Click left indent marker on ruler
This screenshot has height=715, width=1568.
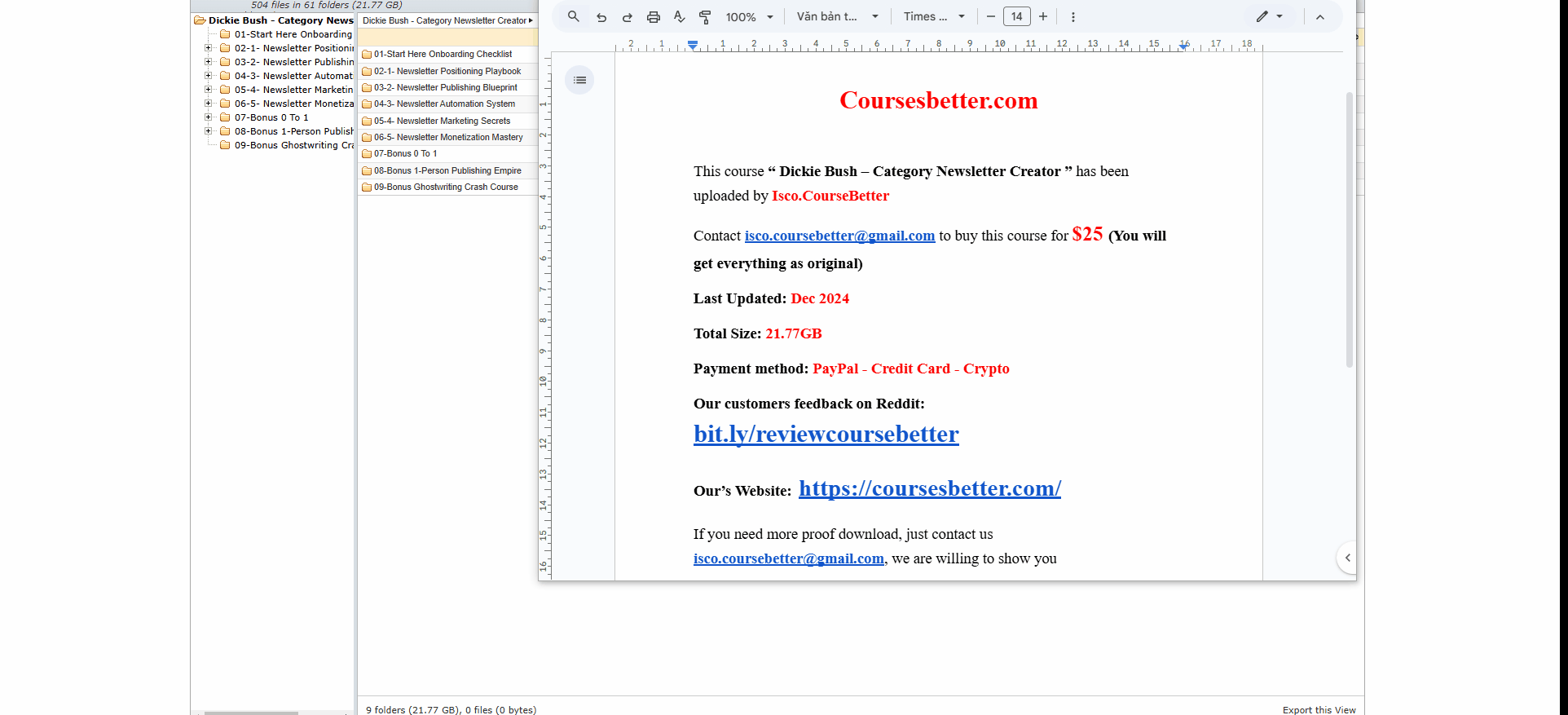tap(693, 45)
